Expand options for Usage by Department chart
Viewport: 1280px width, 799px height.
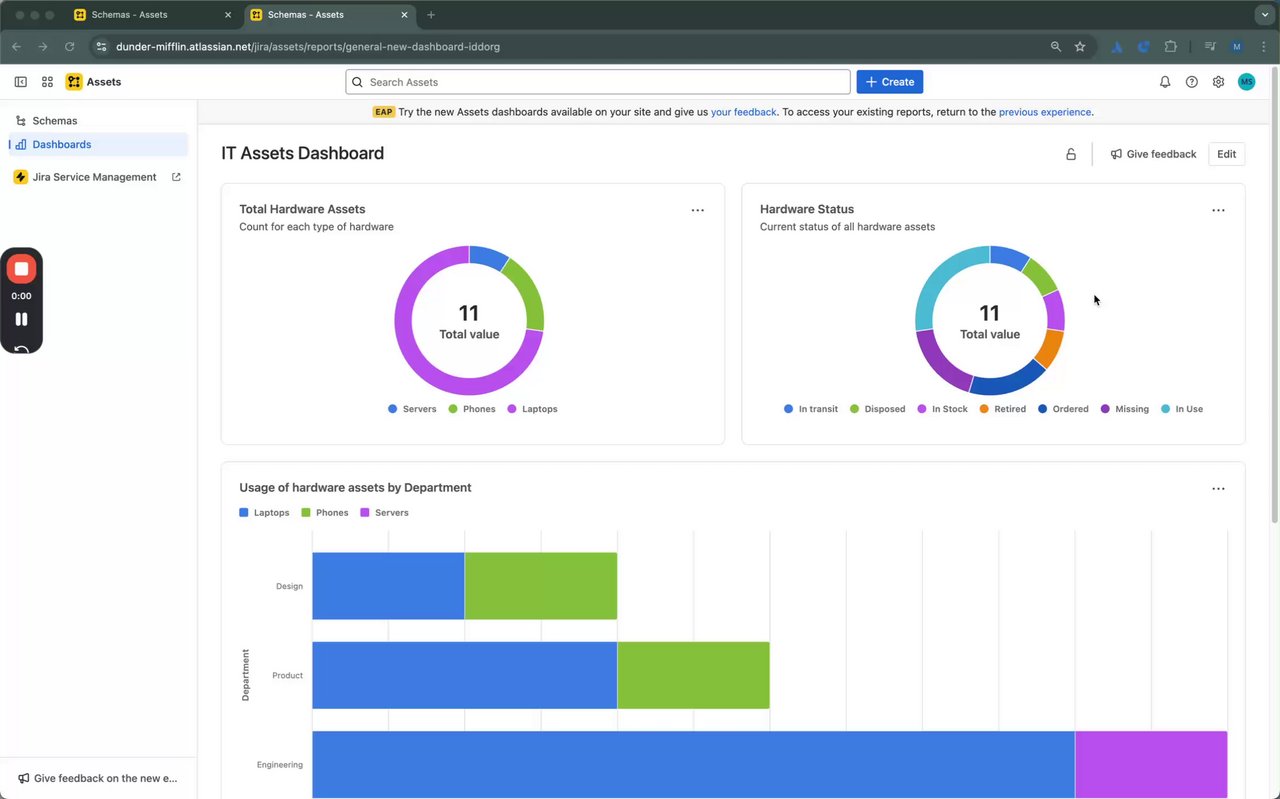point(1218,489)
